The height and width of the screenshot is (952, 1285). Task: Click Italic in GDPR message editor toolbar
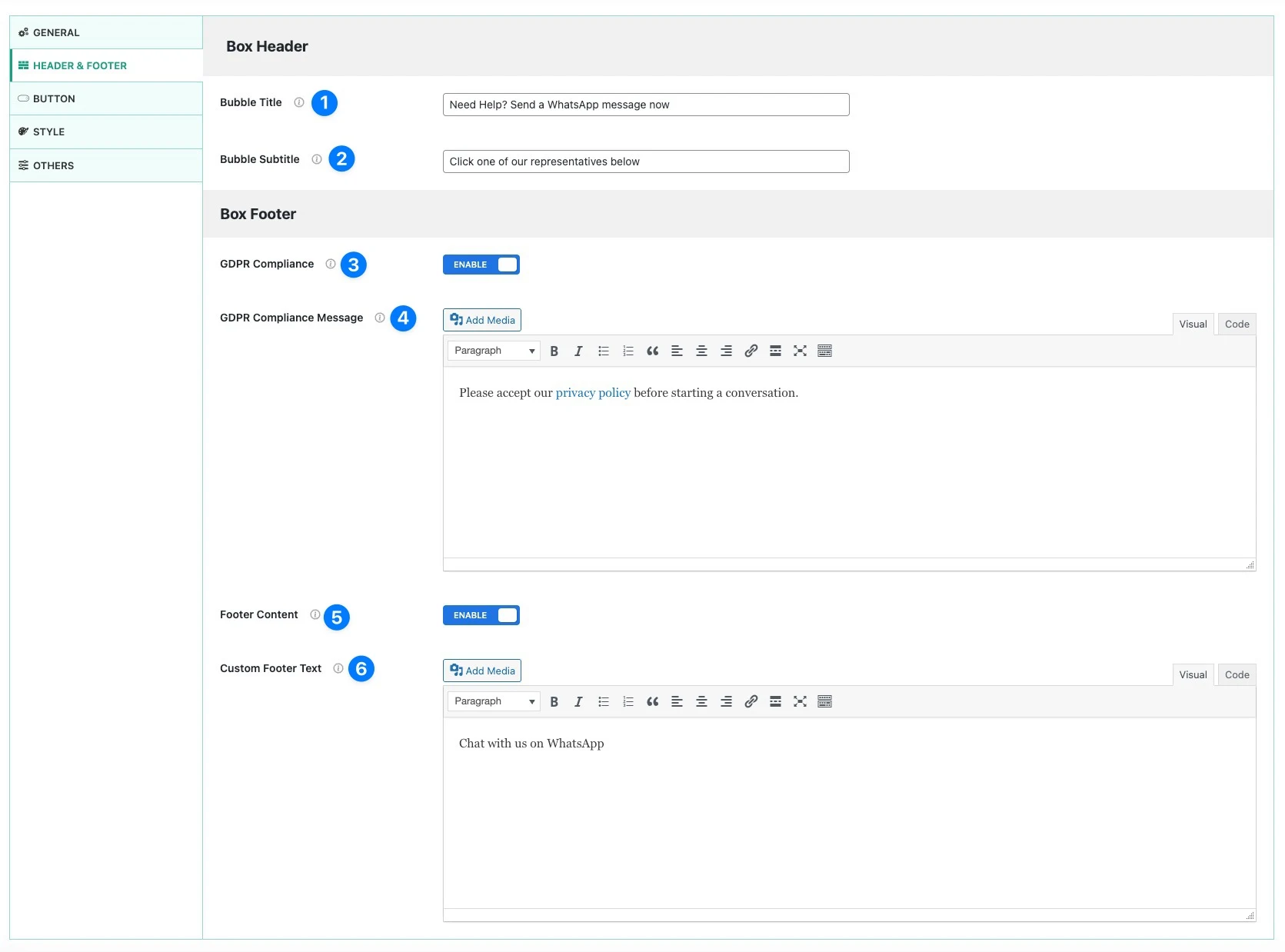(x=578, y=351)
